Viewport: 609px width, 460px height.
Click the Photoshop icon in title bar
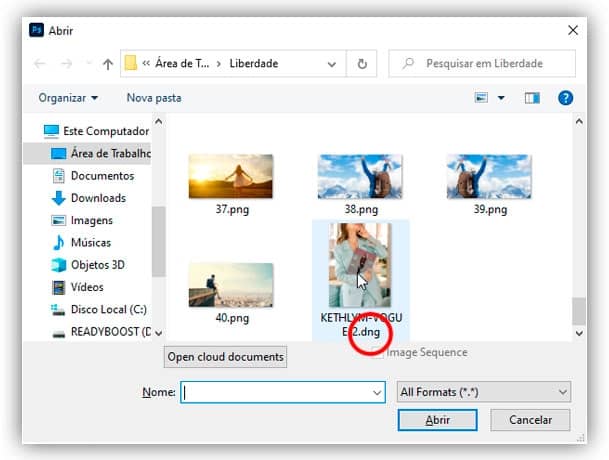pyautogui.click(x=37, y=30)
